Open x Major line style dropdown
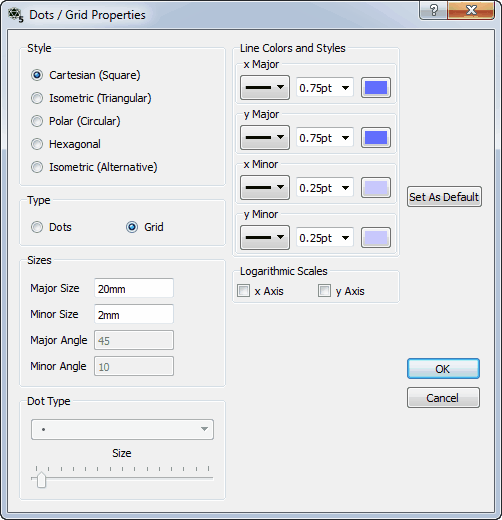502x520 pixels. [x=265, y=88]
